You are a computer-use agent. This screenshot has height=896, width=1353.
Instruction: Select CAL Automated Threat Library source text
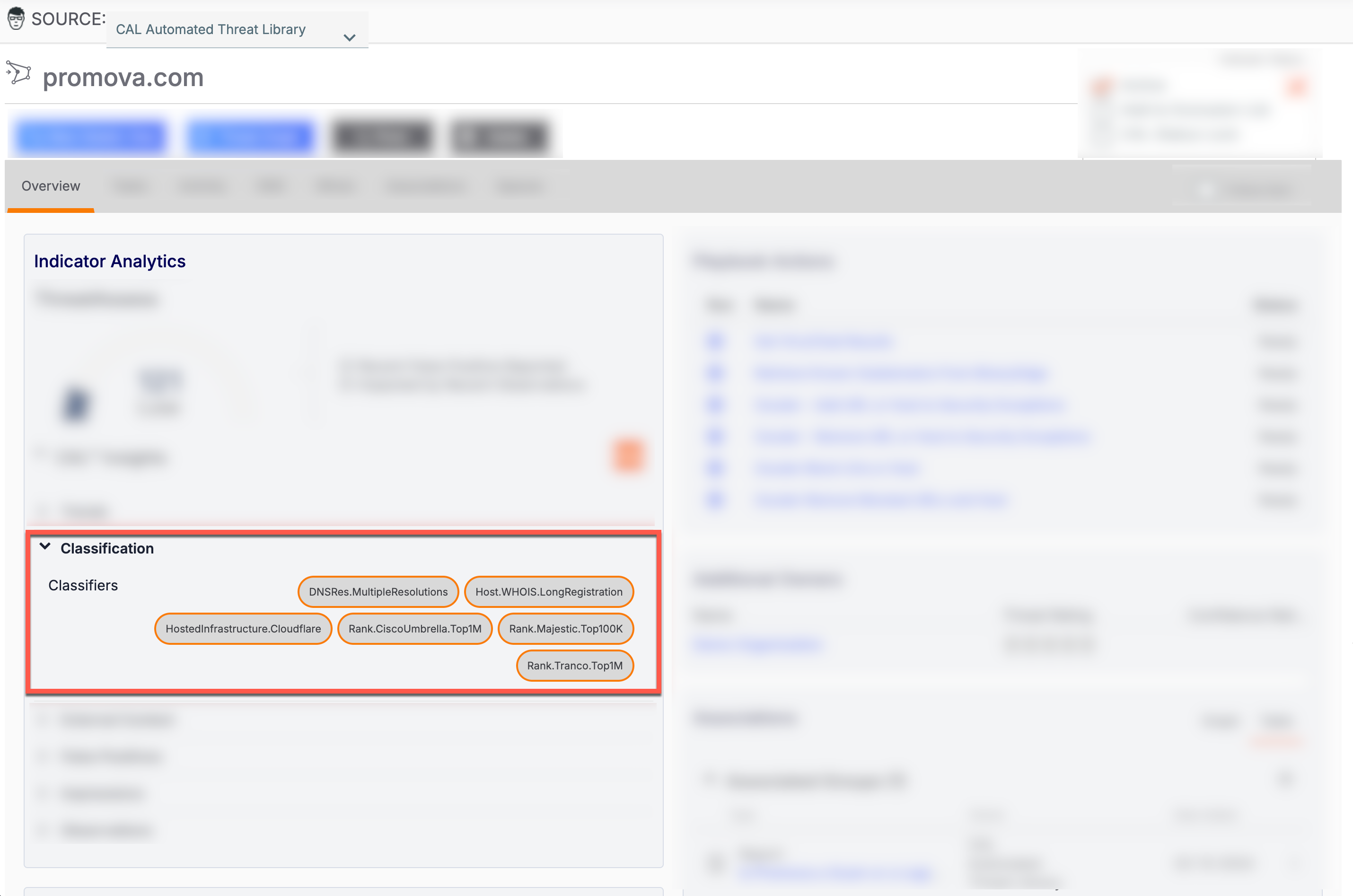tap(211, 29)
